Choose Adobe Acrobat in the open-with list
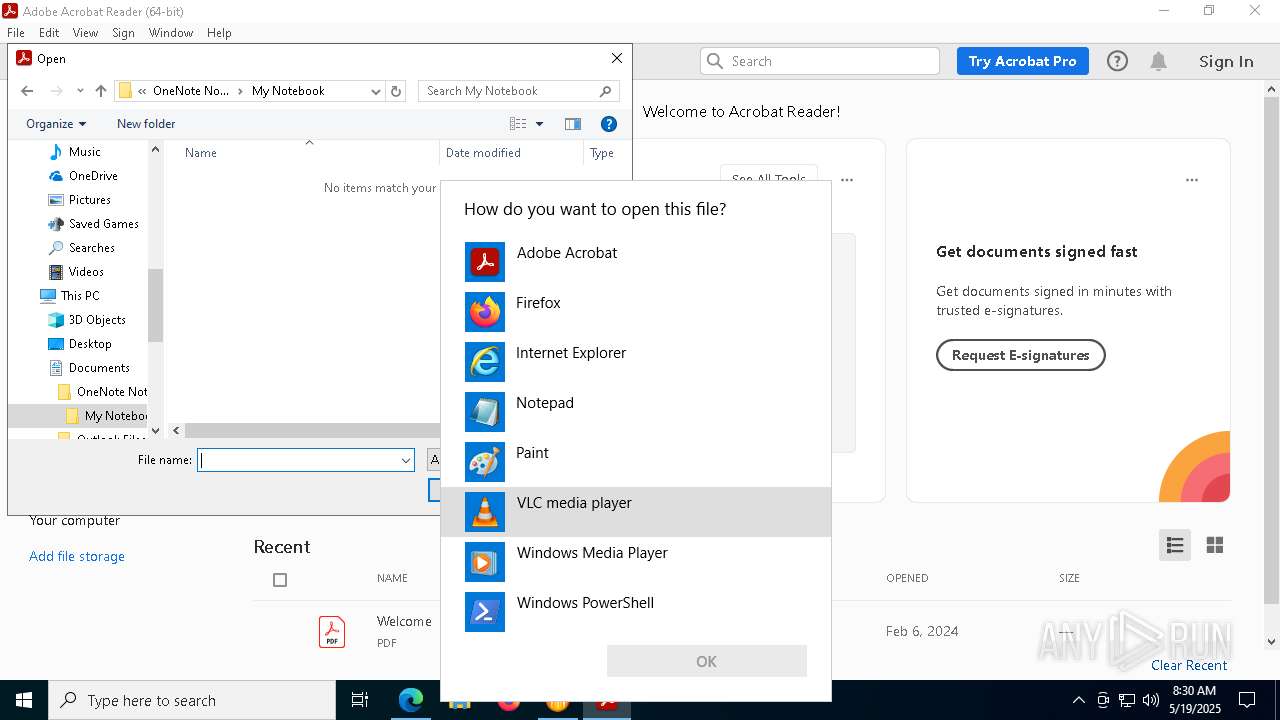Viewport: 1280px width, 720px height. (635, 262)
